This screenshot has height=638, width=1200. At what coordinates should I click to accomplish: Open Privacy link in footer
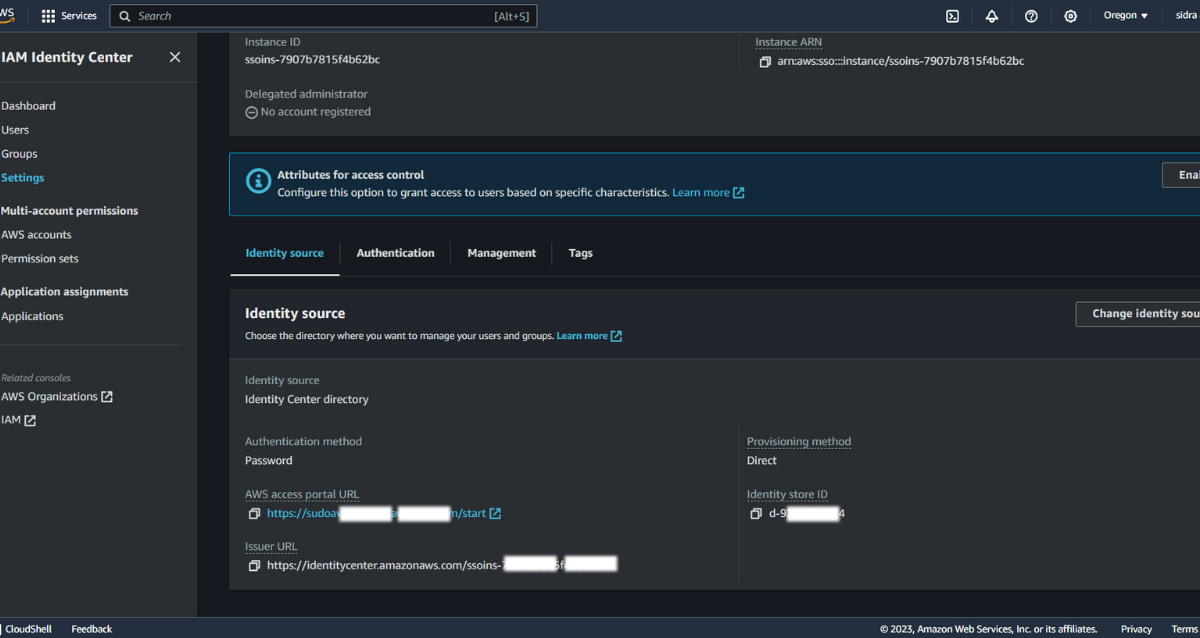(1136, 629)
